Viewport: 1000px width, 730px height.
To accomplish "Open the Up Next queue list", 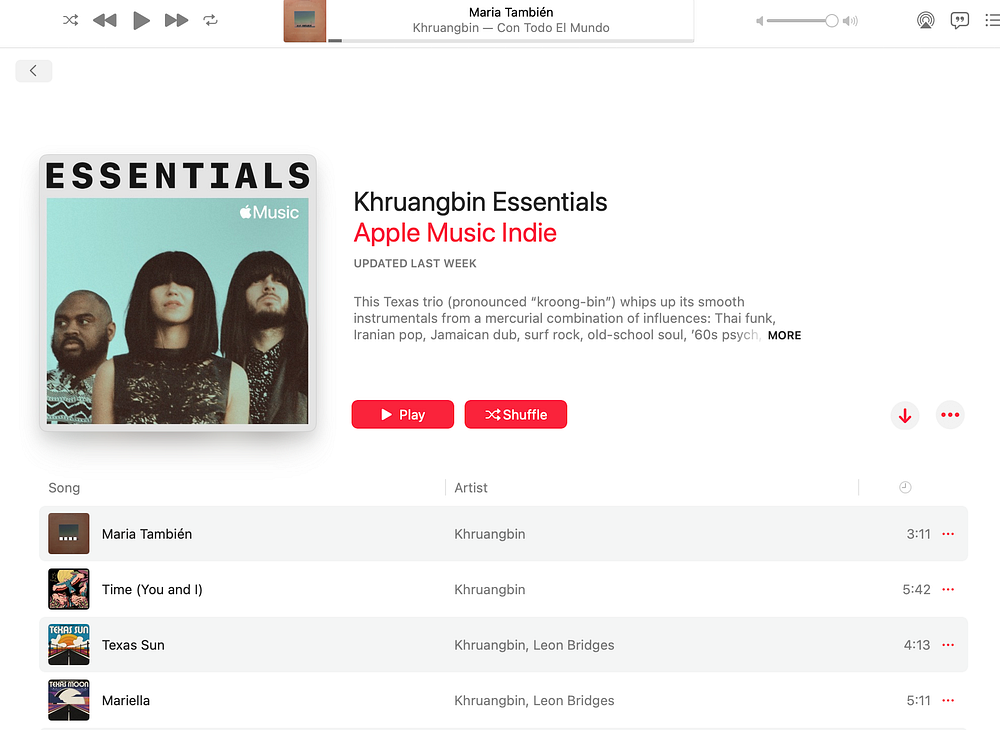I will [x=992, y=20].
